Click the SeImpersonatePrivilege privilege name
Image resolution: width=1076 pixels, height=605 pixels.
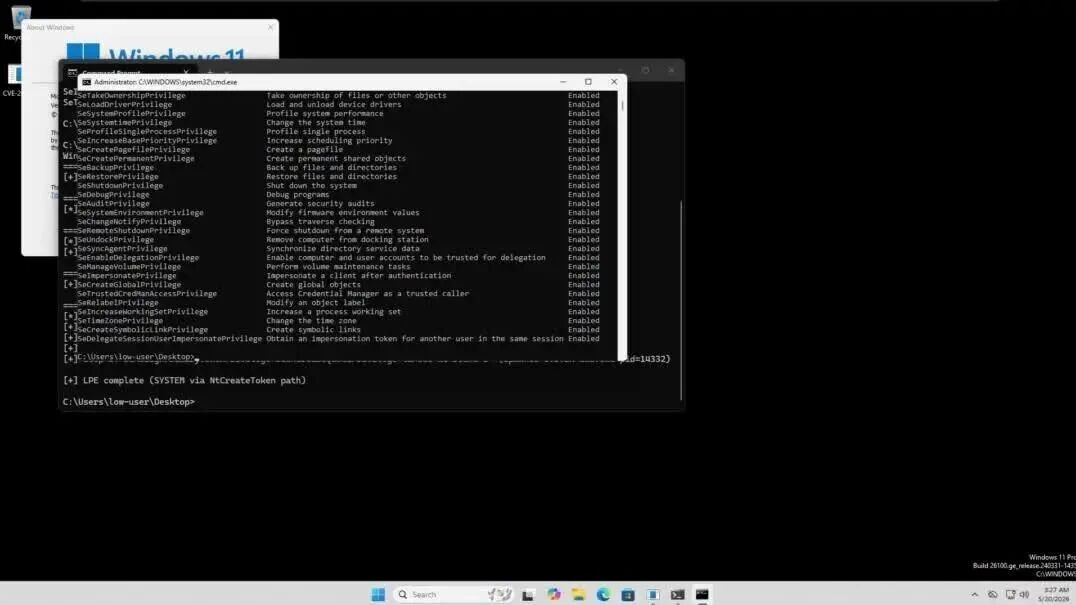[x=126, y=276]
